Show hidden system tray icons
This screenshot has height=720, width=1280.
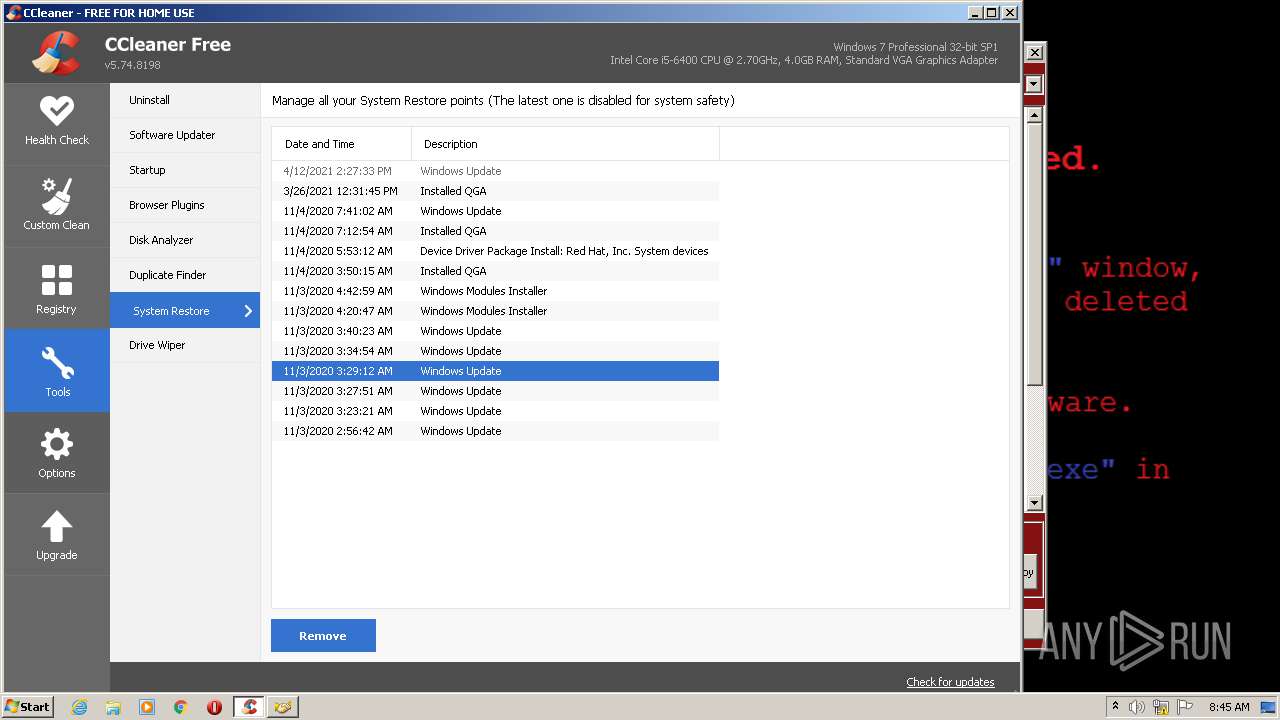[x=1115, y=707]
